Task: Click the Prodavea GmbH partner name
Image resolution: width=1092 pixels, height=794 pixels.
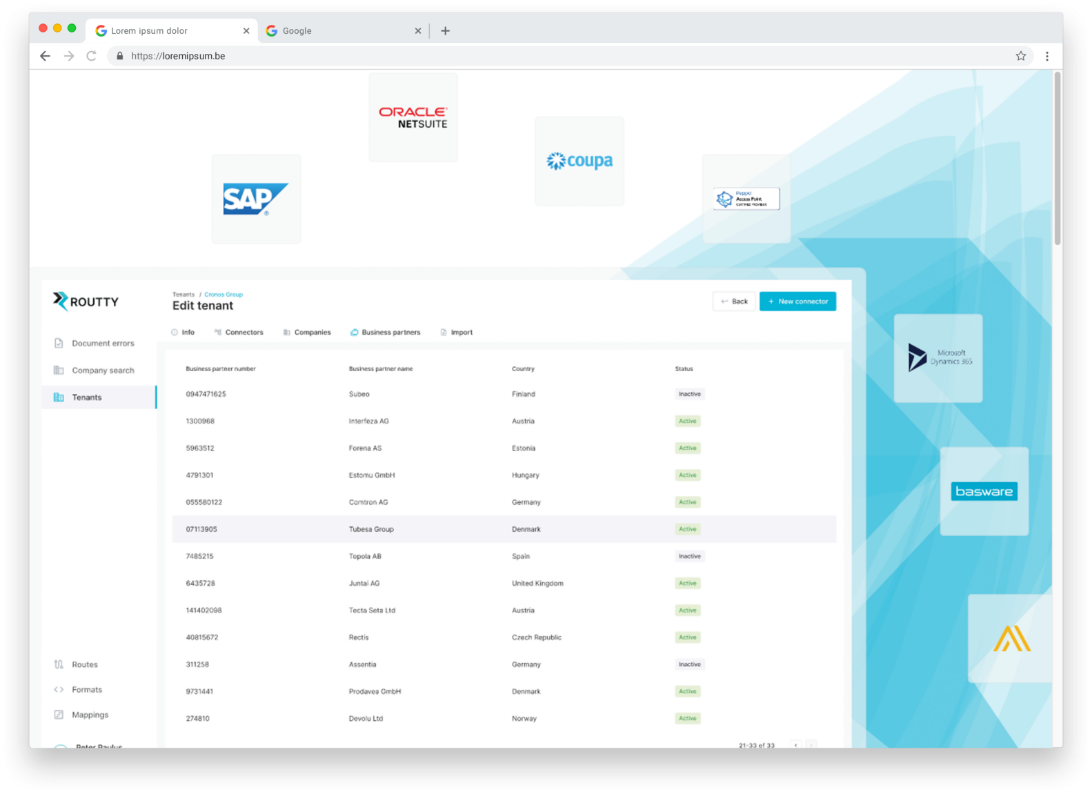Action: tap(375, 692)
